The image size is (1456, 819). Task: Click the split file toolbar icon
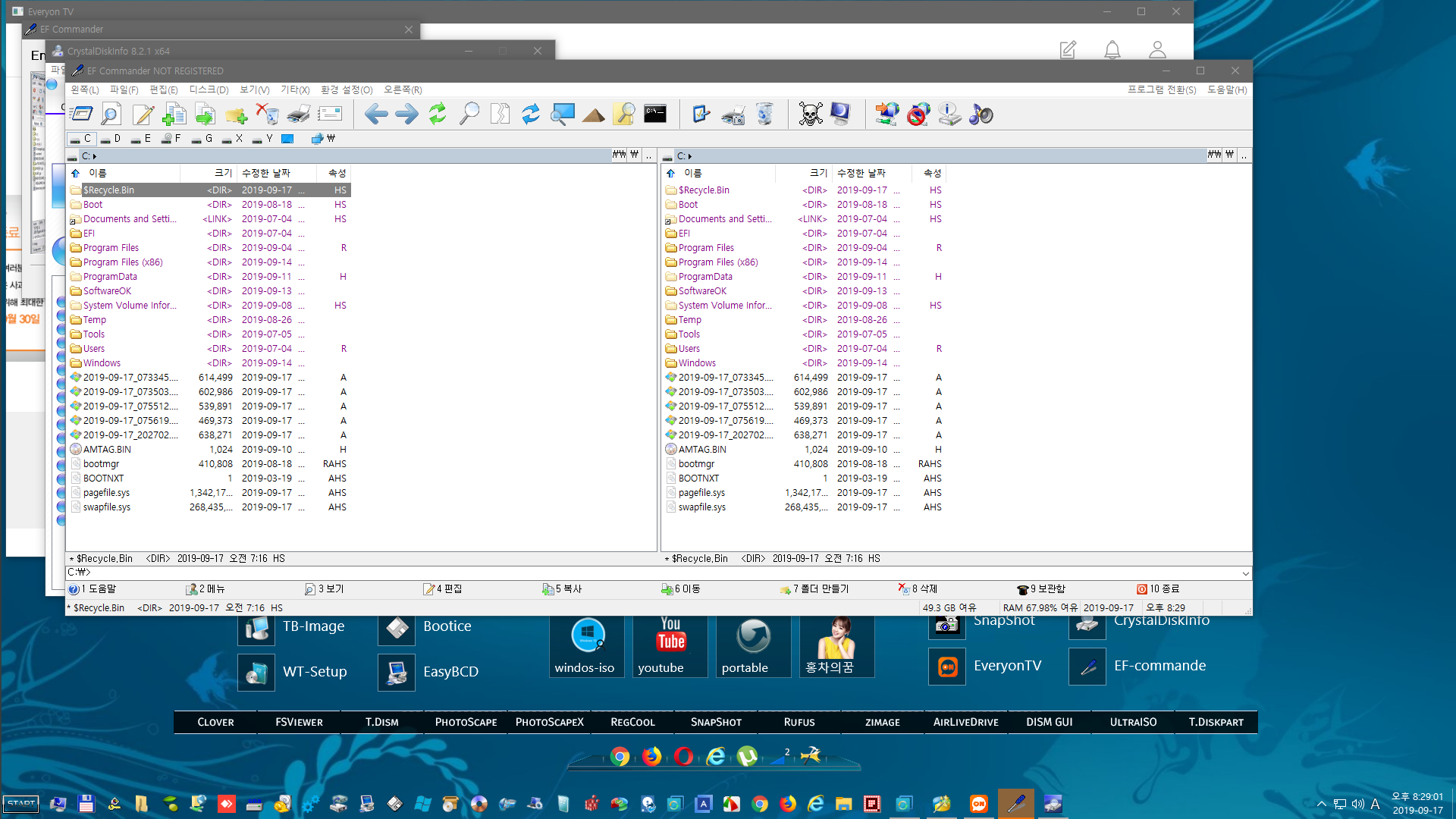pyautogui.click(x=500, y=115)
